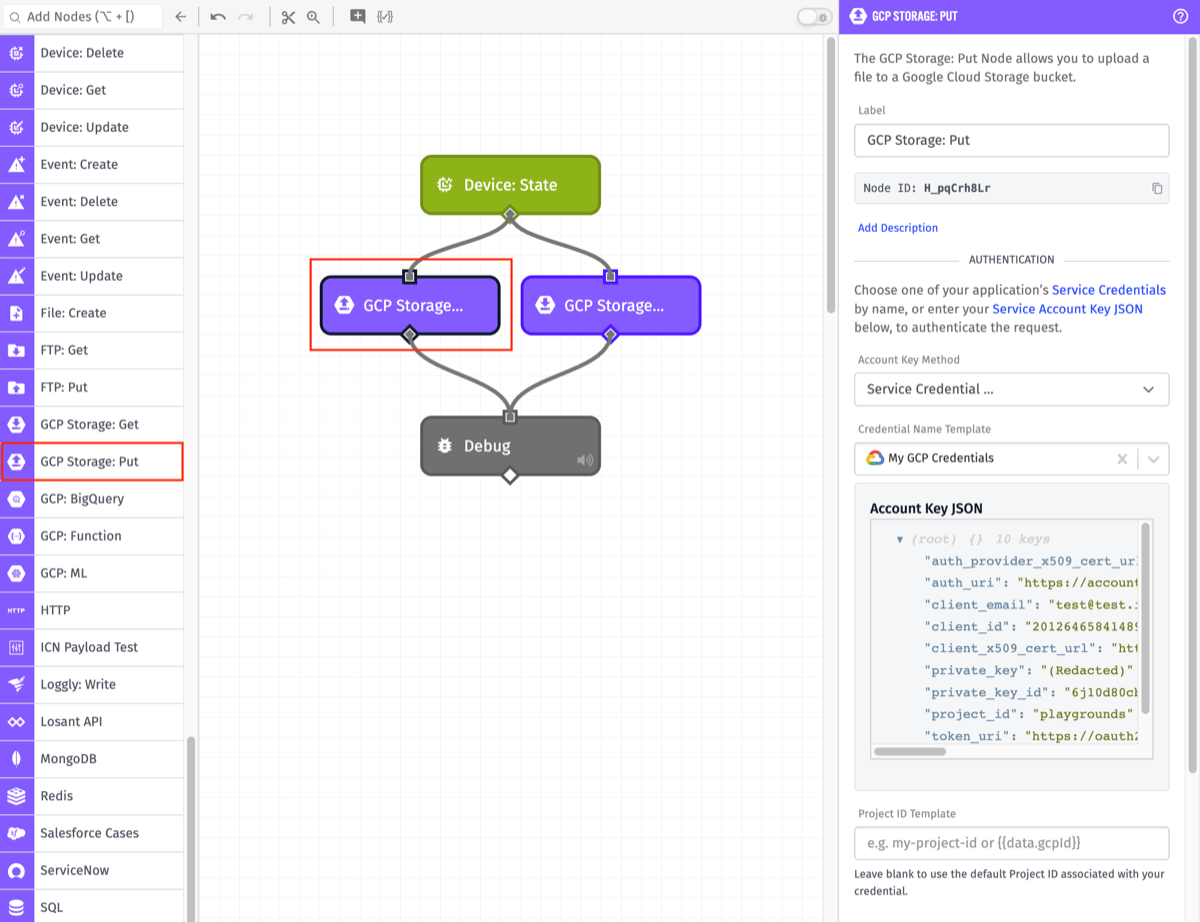Select the Debug node on canvas

[510, 446]
